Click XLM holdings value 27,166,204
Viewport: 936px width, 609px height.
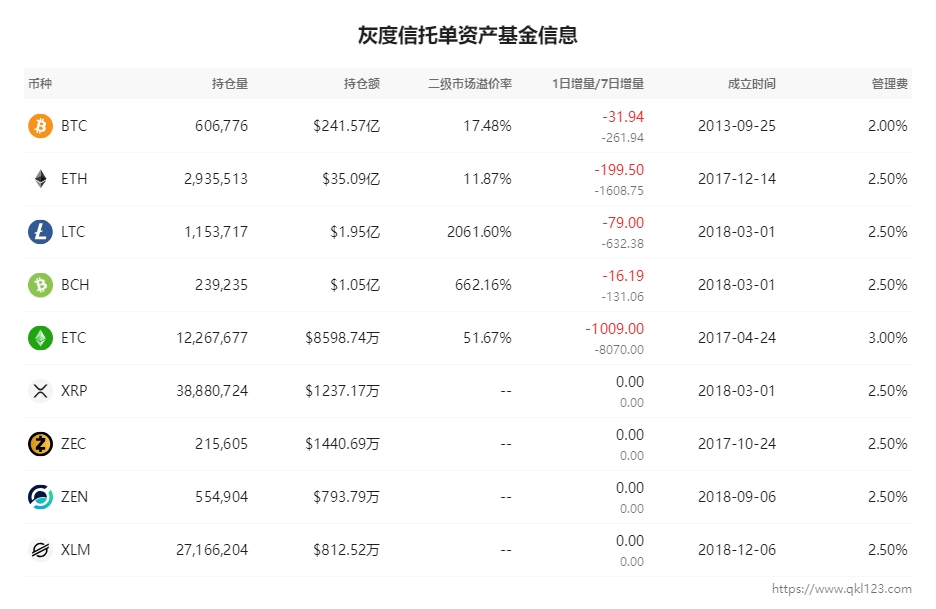(212, 550)
